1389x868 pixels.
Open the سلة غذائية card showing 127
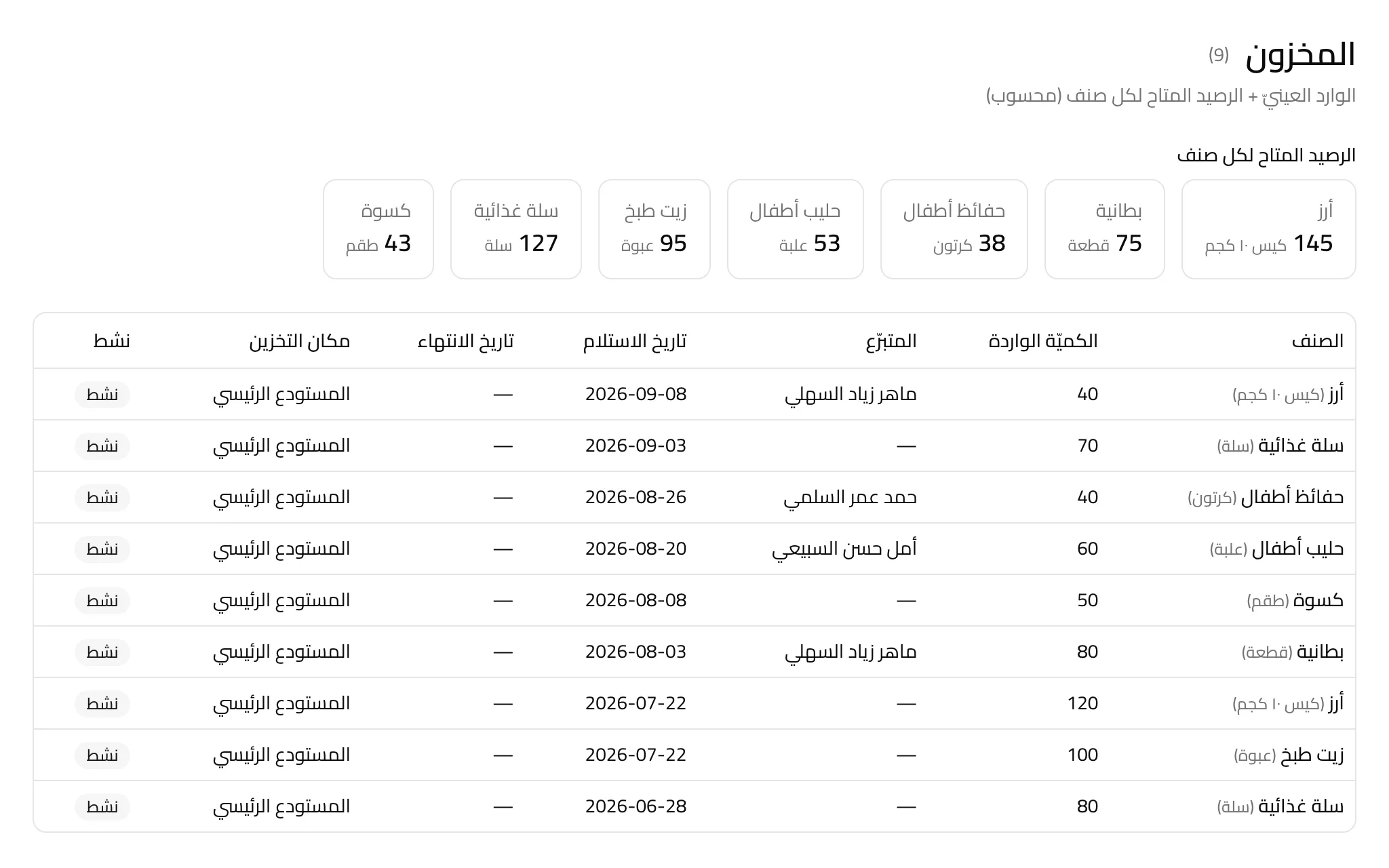tap(516, 229)
